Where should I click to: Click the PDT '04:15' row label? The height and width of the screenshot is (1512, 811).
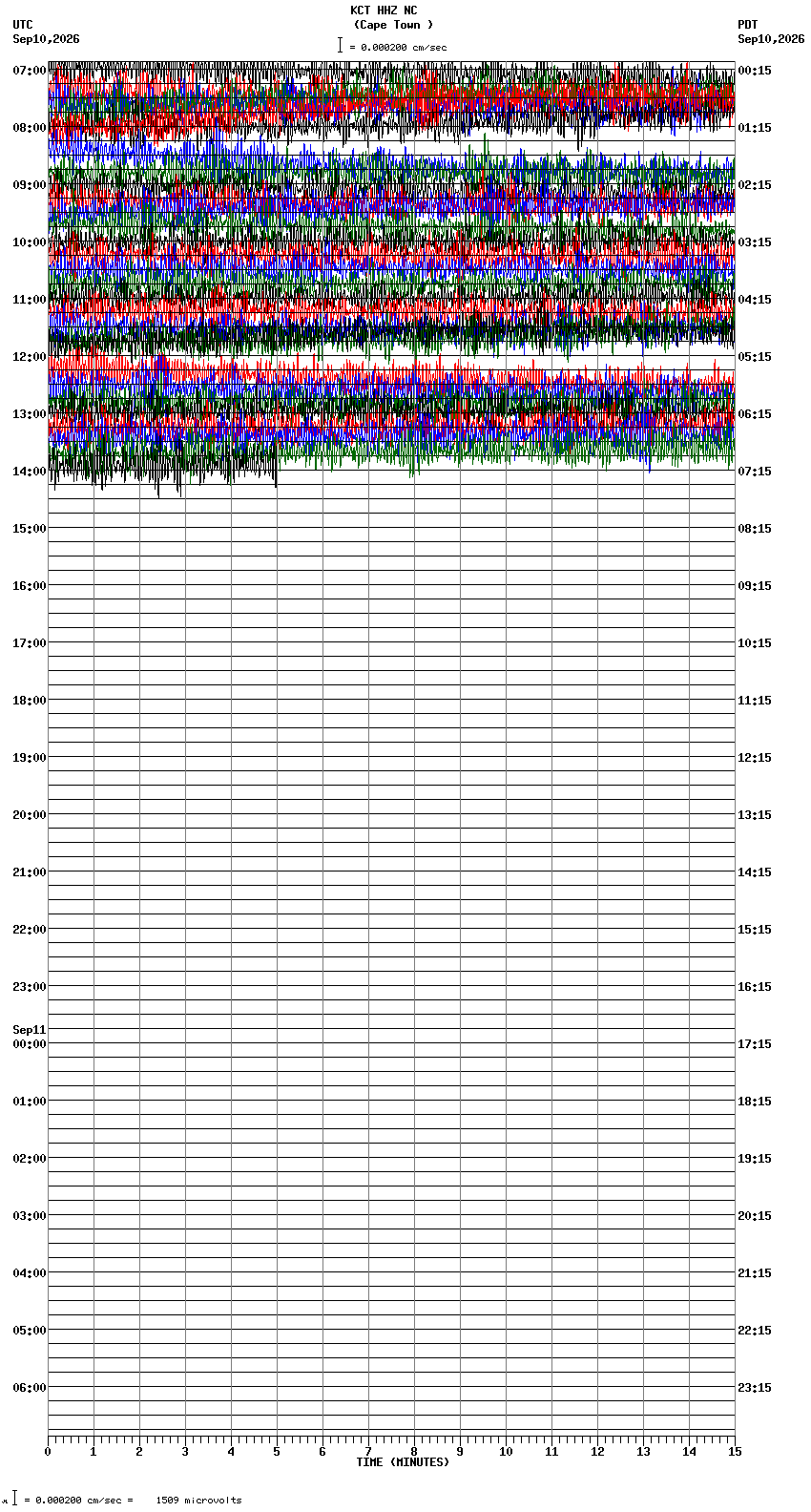click(755, 300)
